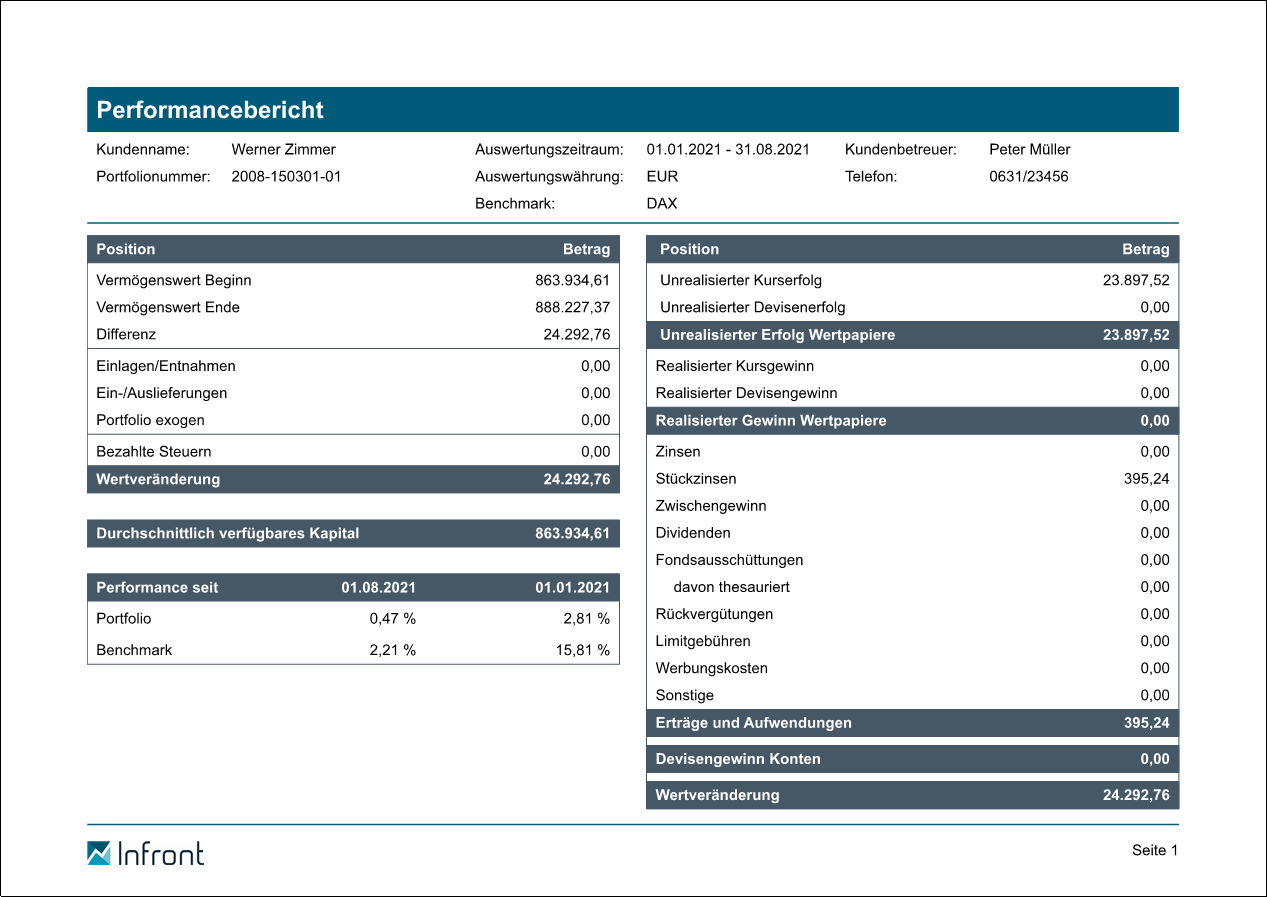Click the Bezahlte Steuern row
The image size is (1267, 897).
[x=353, y=452]
